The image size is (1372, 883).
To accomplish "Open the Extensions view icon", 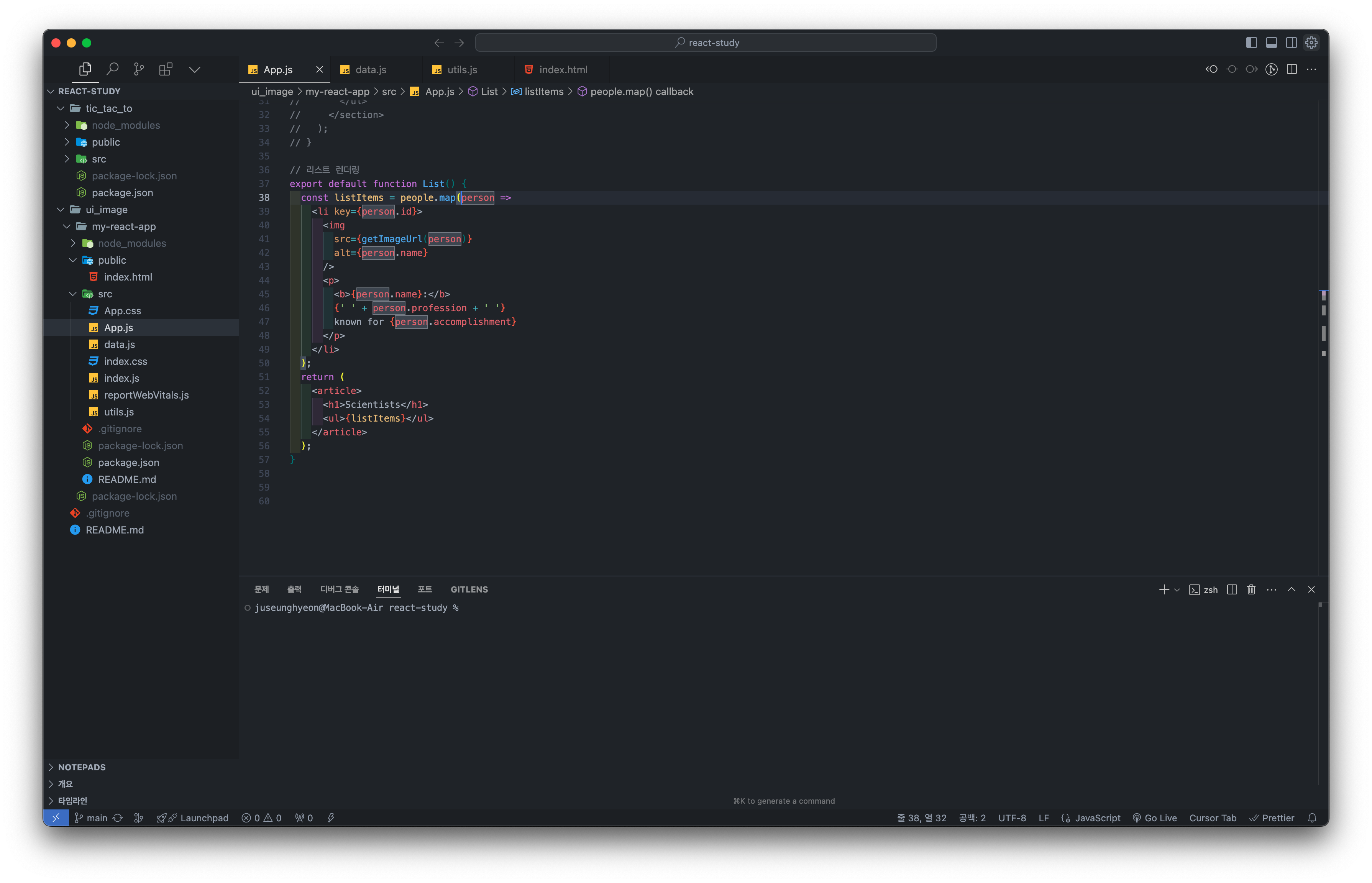I will pyautogui.click(x=166, y=69).
